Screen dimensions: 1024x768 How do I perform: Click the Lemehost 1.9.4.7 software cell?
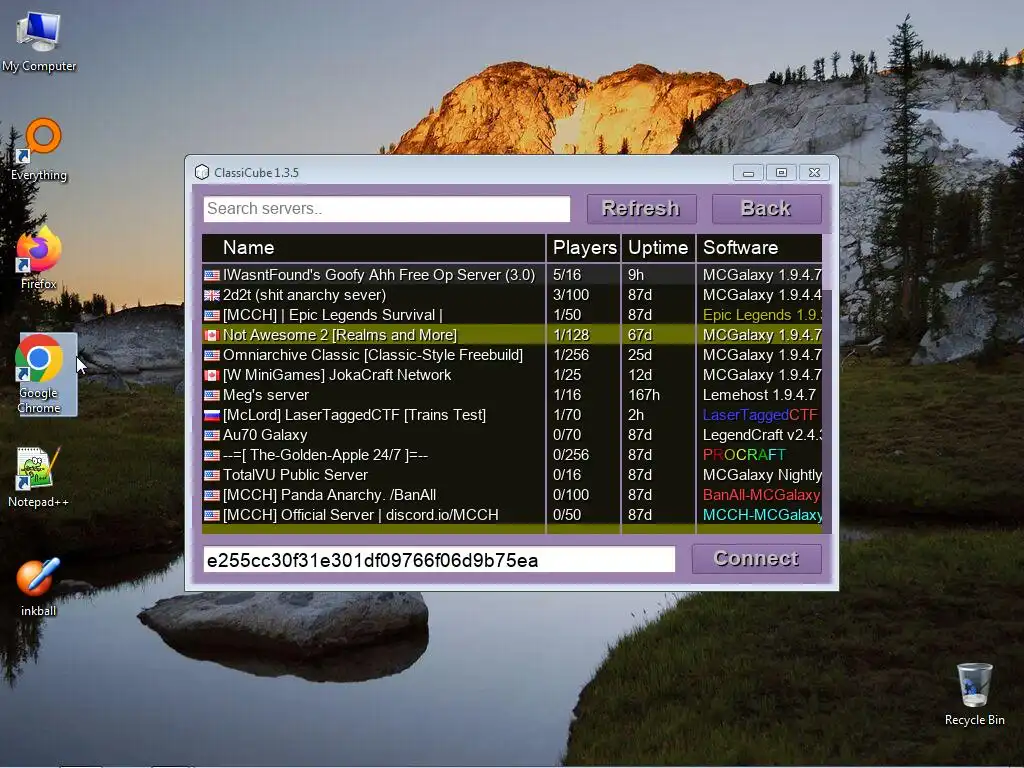[759, 395]
